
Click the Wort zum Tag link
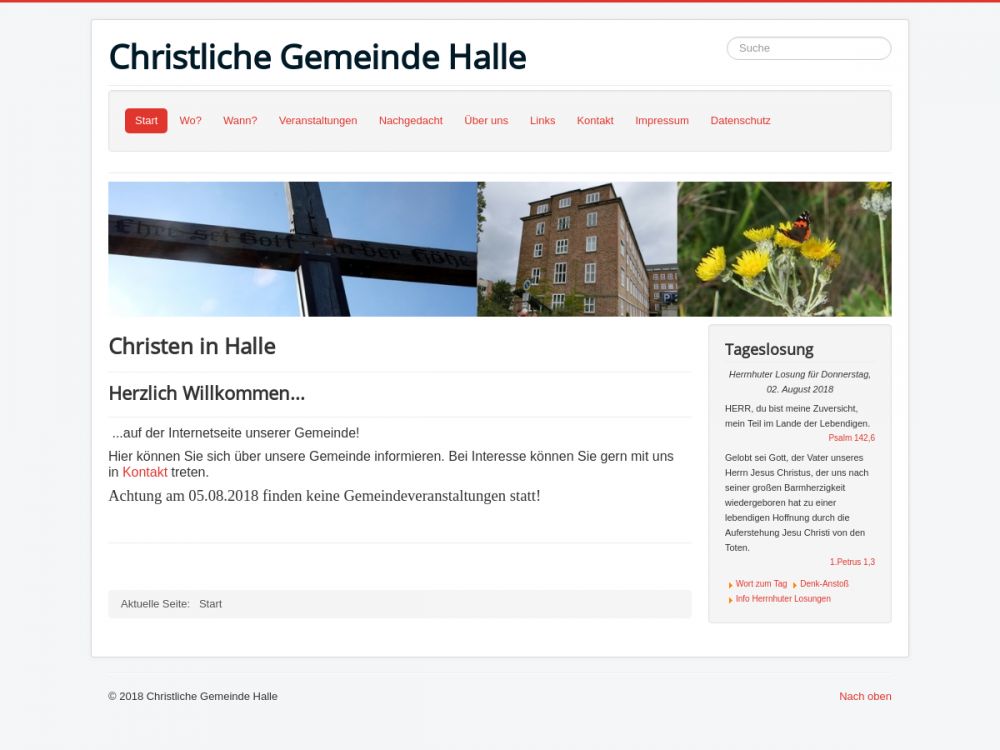tap(761, 584)
